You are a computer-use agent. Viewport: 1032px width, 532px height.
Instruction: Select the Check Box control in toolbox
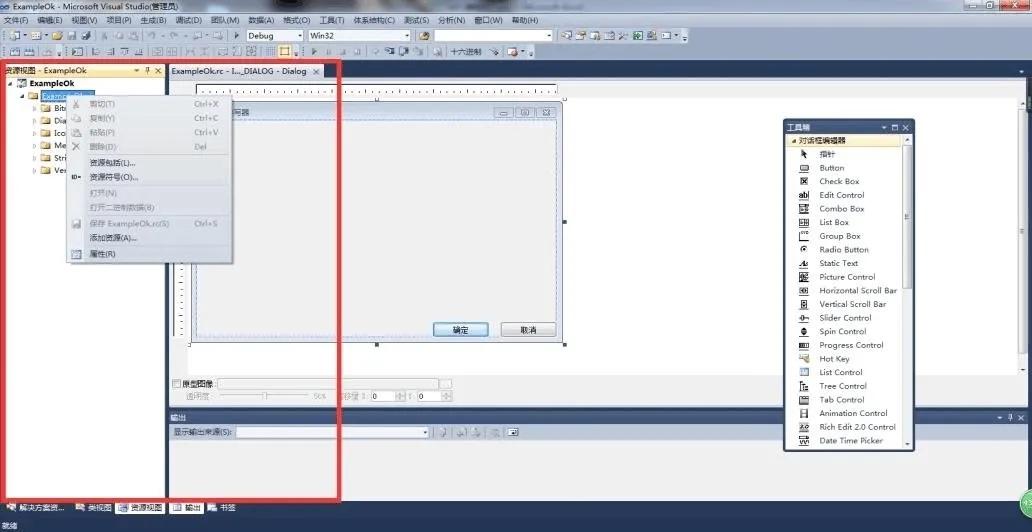point(844,181)
